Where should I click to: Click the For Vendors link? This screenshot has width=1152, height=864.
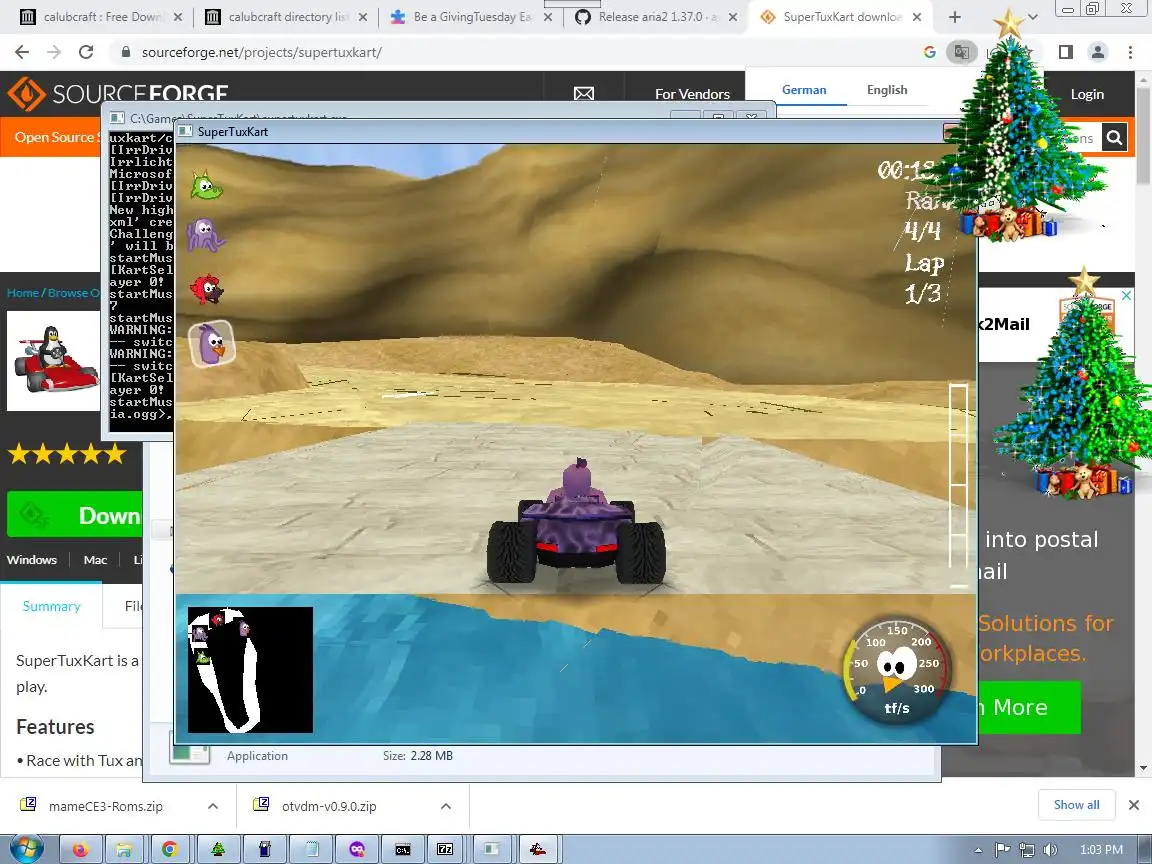tap(692, 94)
